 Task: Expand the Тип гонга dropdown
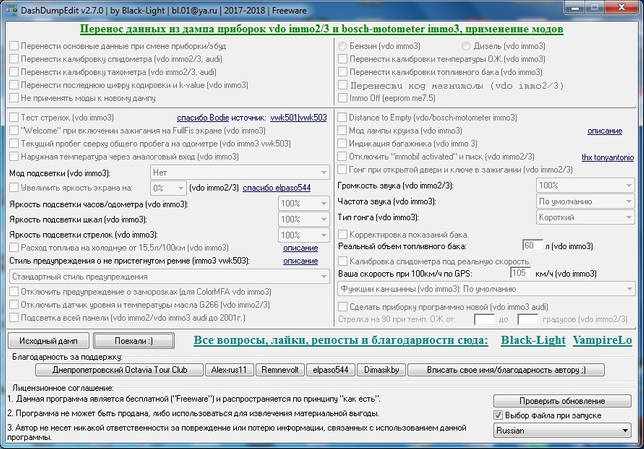pos(585,217)
